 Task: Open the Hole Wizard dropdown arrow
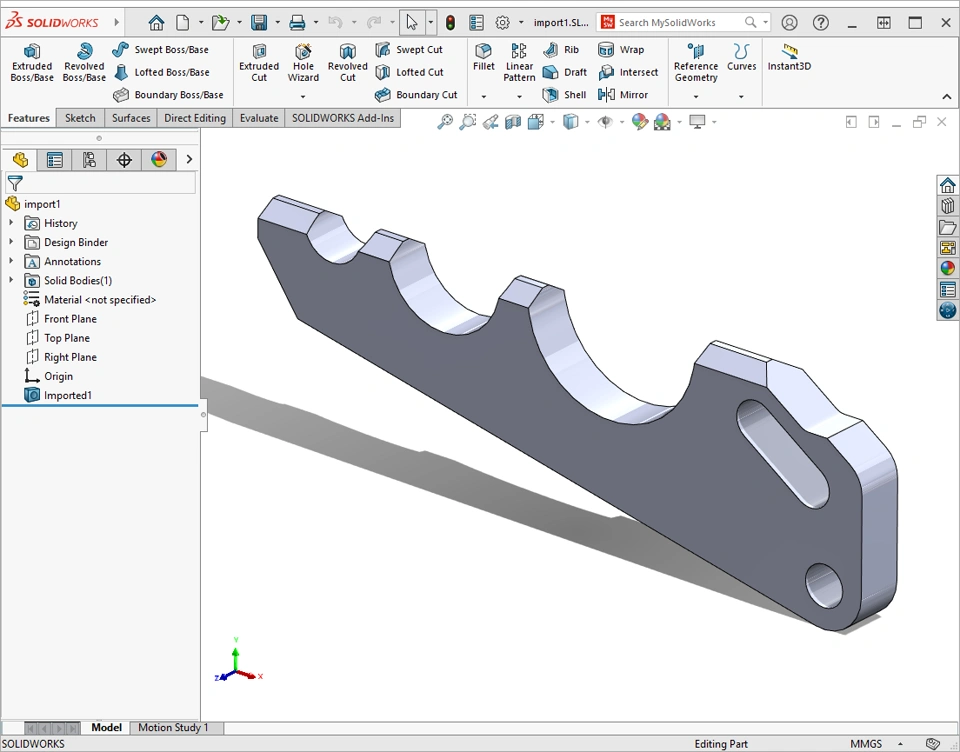(x=303, y=96)
